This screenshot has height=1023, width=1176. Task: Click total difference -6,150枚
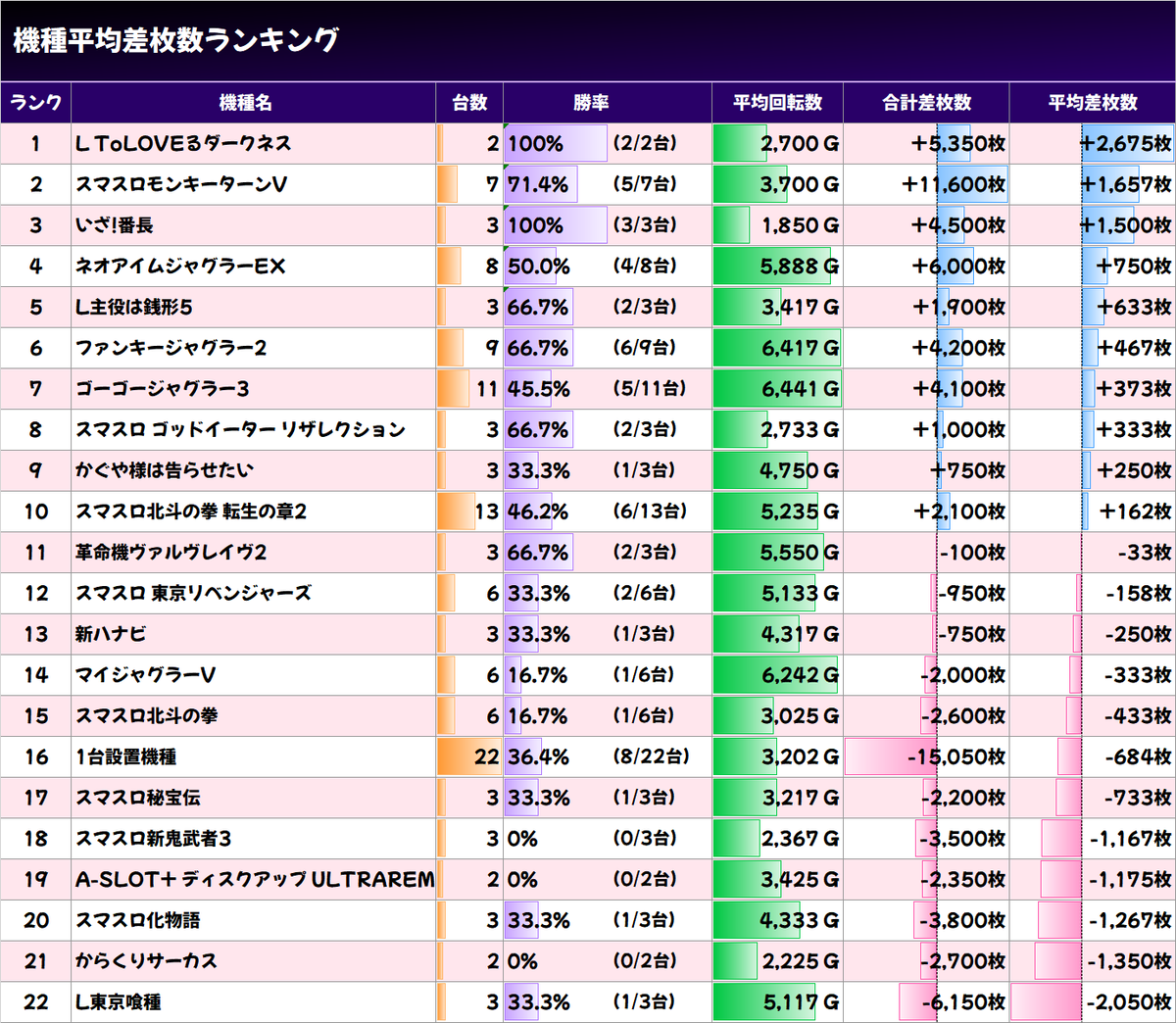point(964,1002)
